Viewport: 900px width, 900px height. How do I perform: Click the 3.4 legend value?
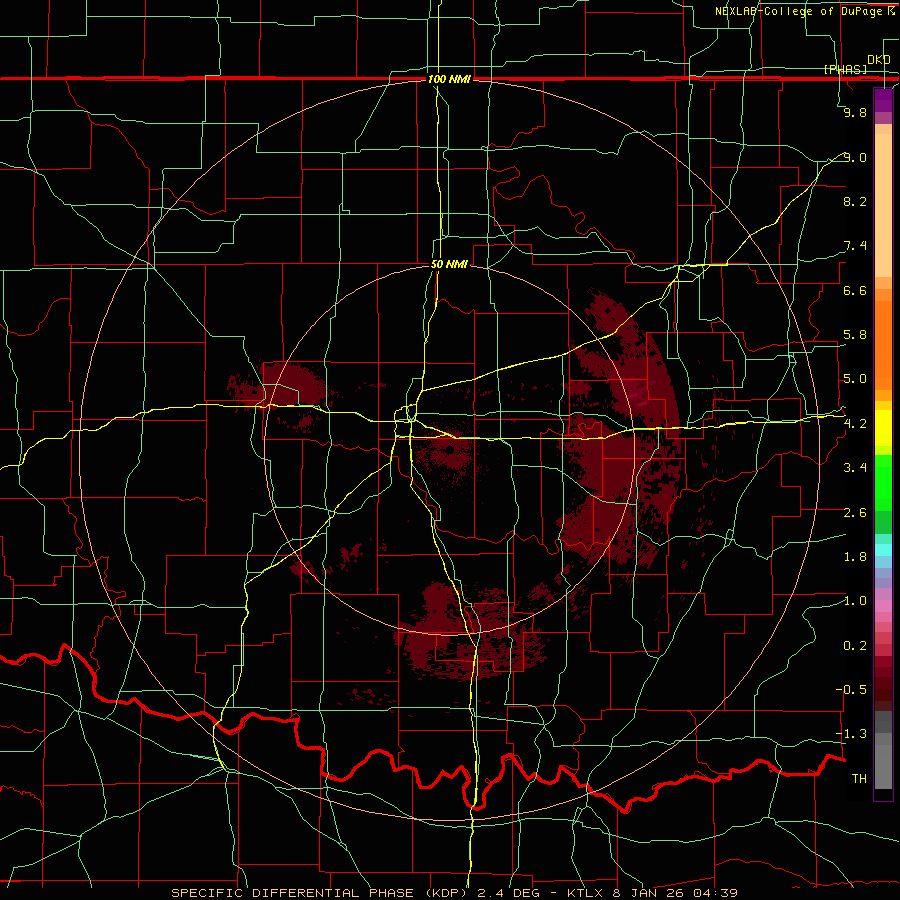coord(855,468)
